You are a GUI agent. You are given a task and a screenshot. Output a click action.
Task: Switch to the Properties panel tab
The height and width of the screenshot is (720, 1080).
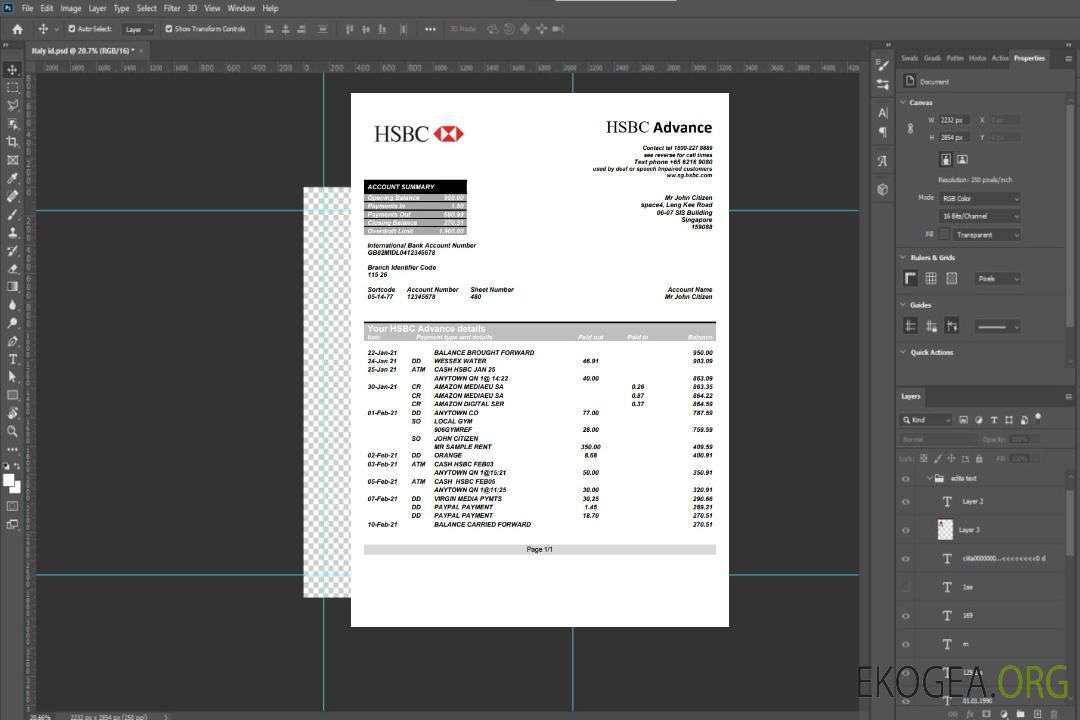point(1029,58)
